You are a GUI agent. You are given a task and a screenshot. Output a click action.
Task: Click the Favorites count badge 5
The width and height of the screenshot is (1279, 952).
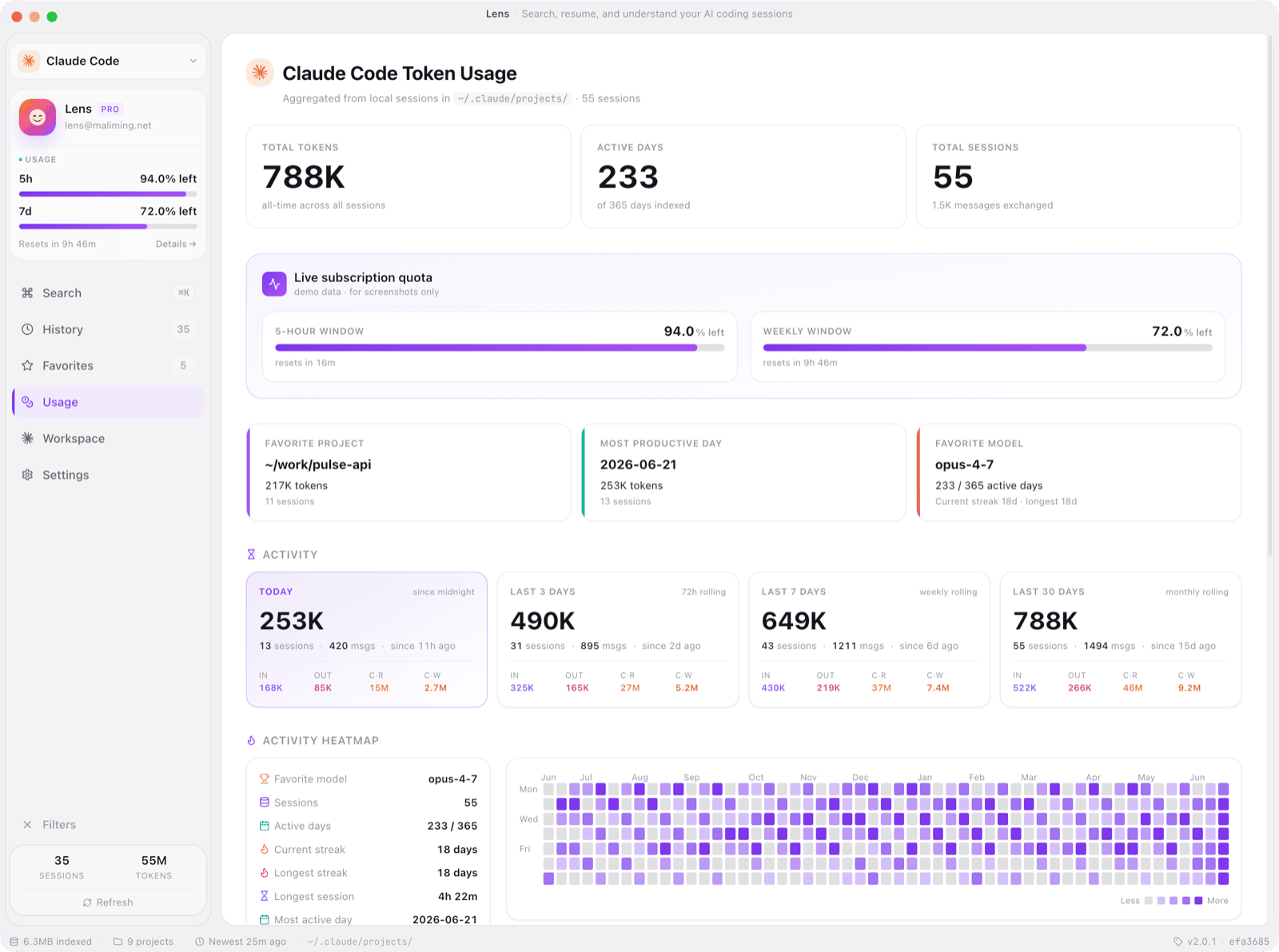click(183, 365)
